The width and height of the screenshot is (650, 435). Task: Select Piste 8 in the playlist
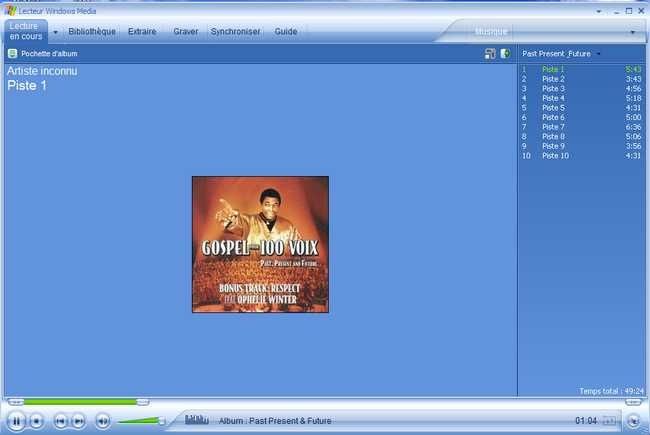pos(582,136)
